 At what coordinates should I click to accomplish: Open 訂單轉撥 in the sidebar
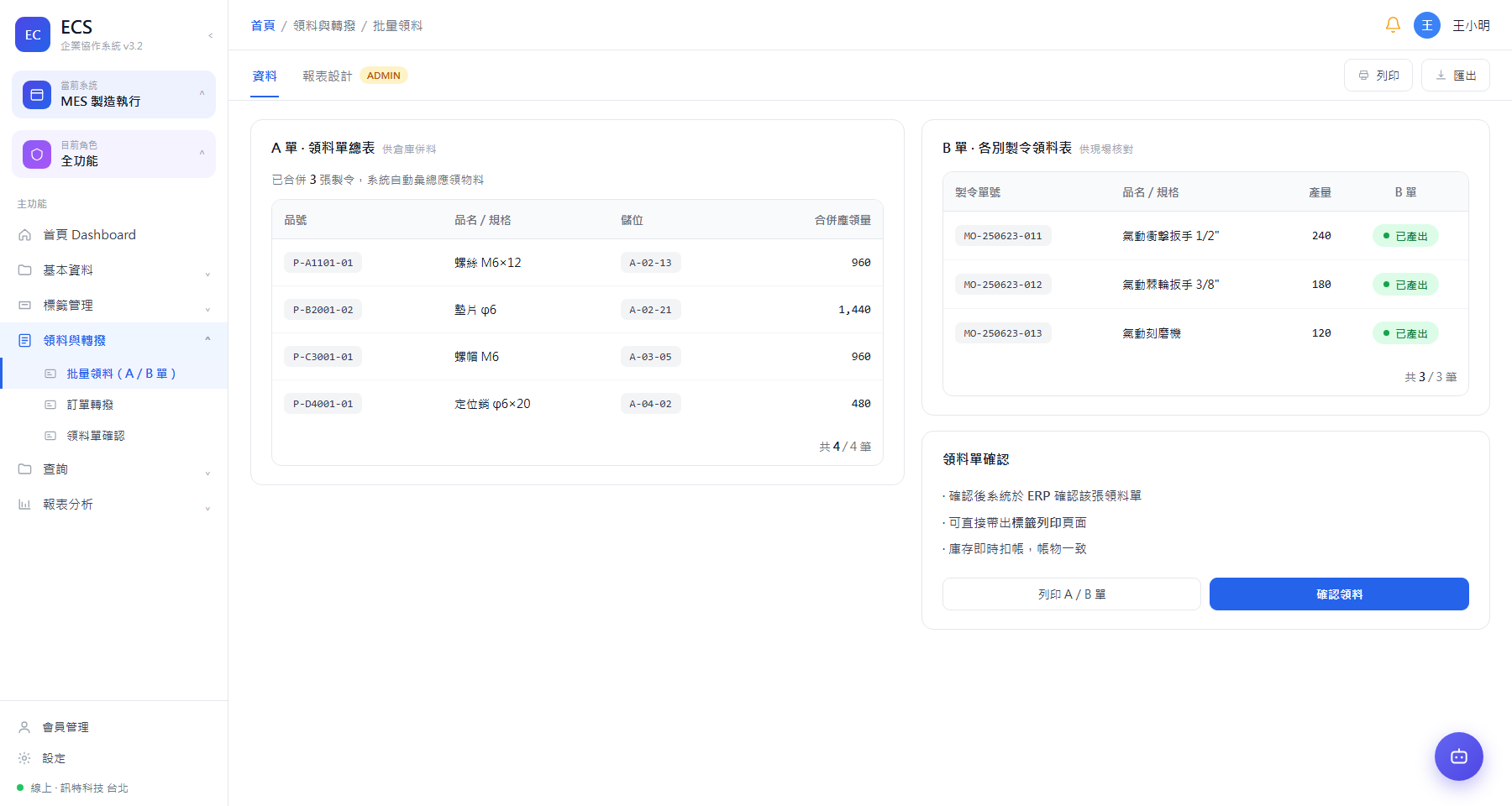tap(114, 405)
